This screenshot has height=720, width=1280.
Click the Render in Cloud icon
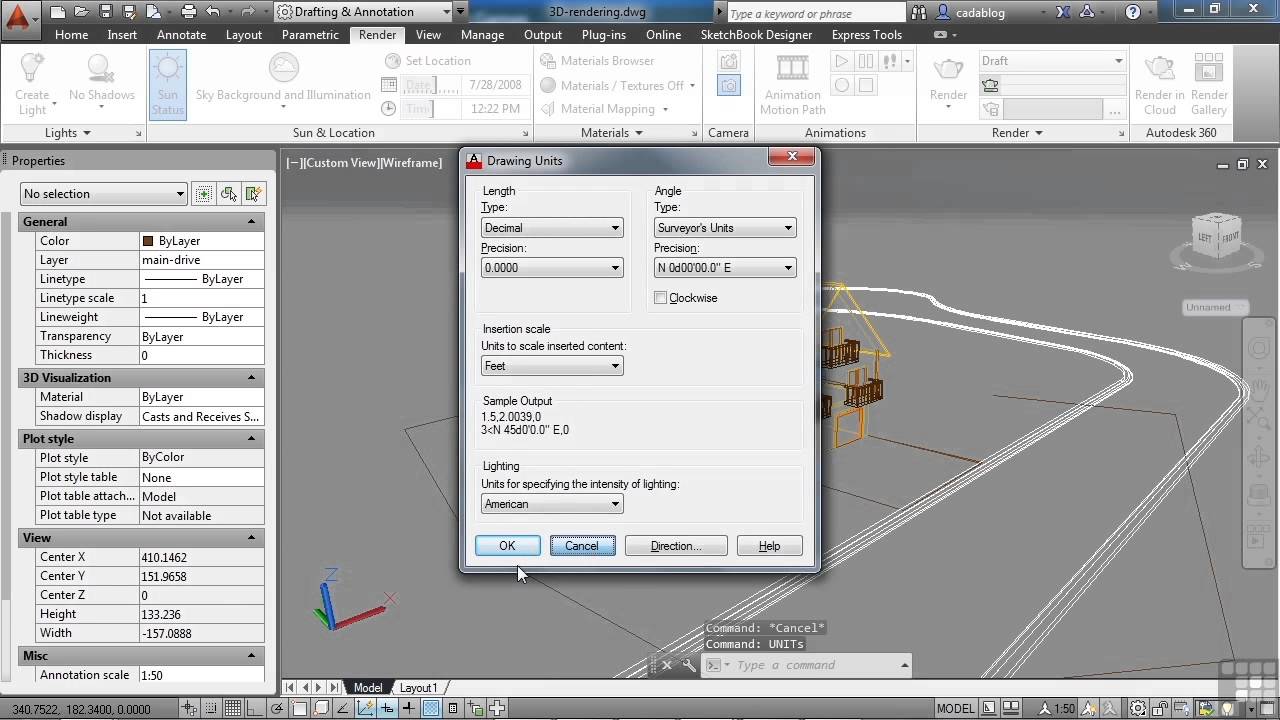(1159, 69)
